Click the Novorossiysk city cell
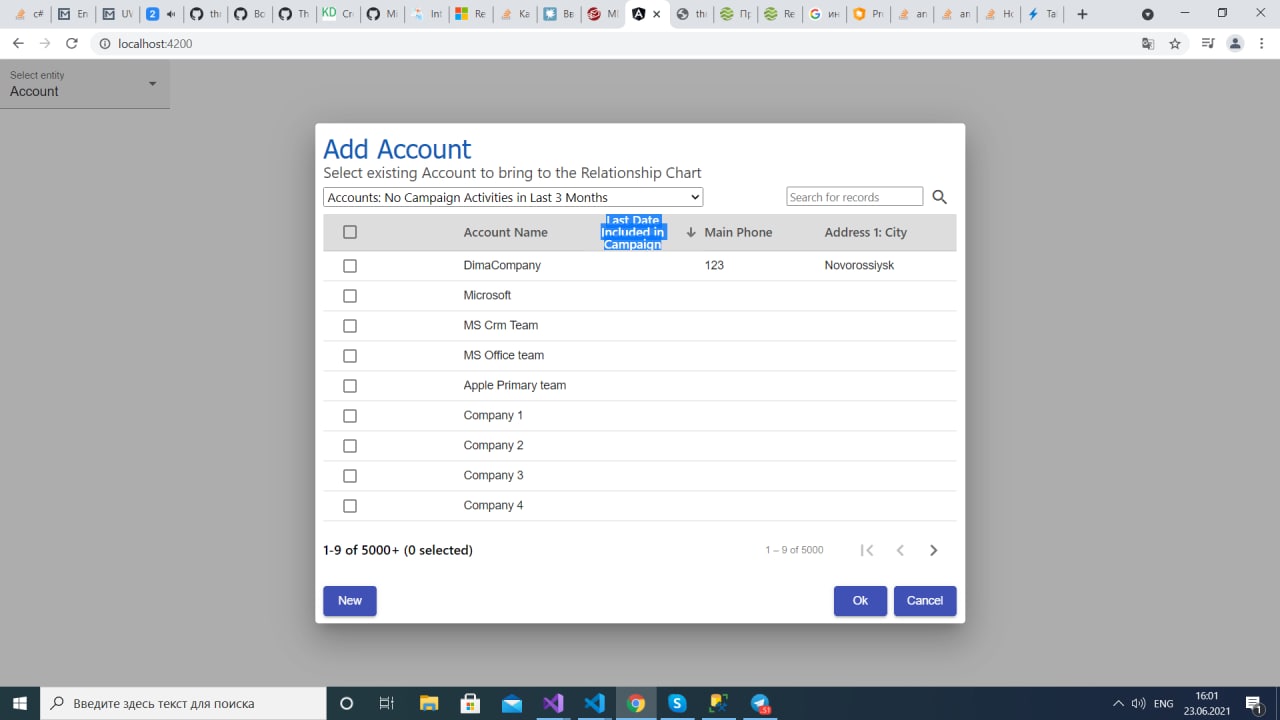1280x720 pixels. [859, 265]
